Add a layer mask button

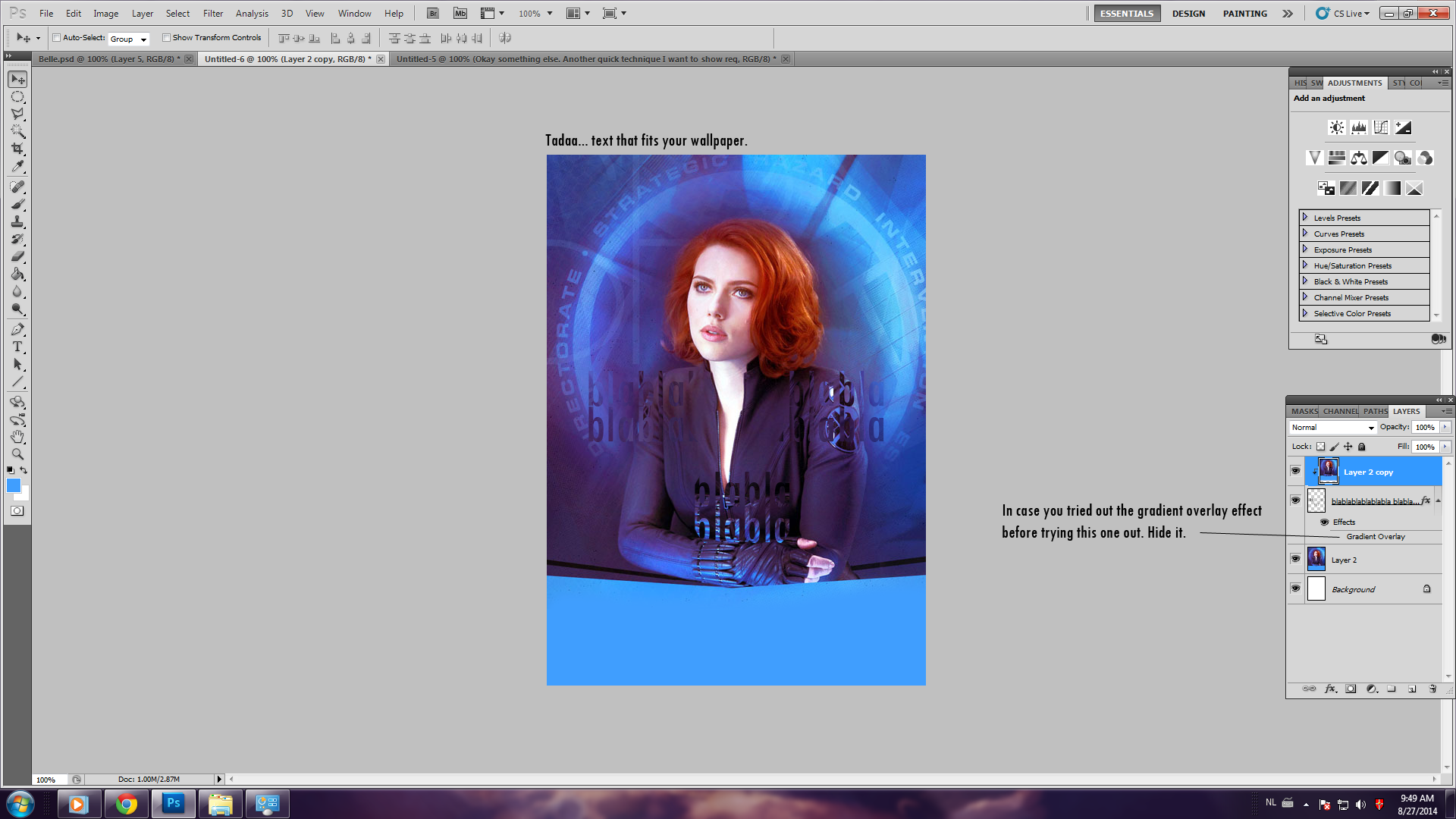pos(1351,689)
